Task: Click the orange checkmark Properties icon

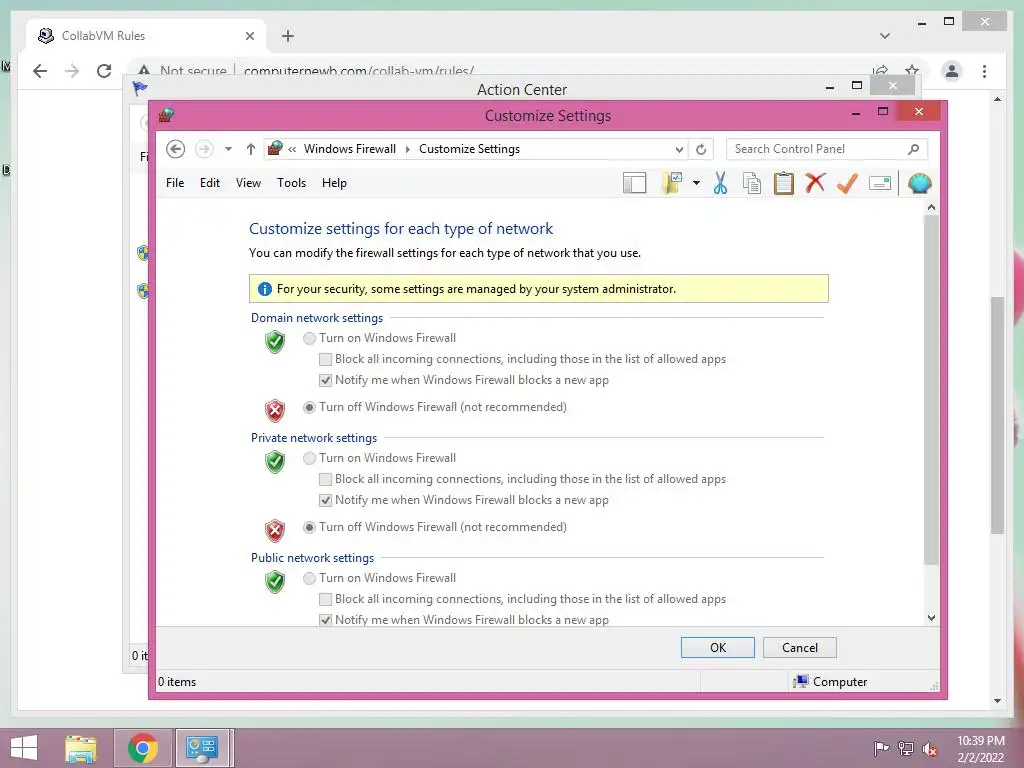Action: (847, 184)
